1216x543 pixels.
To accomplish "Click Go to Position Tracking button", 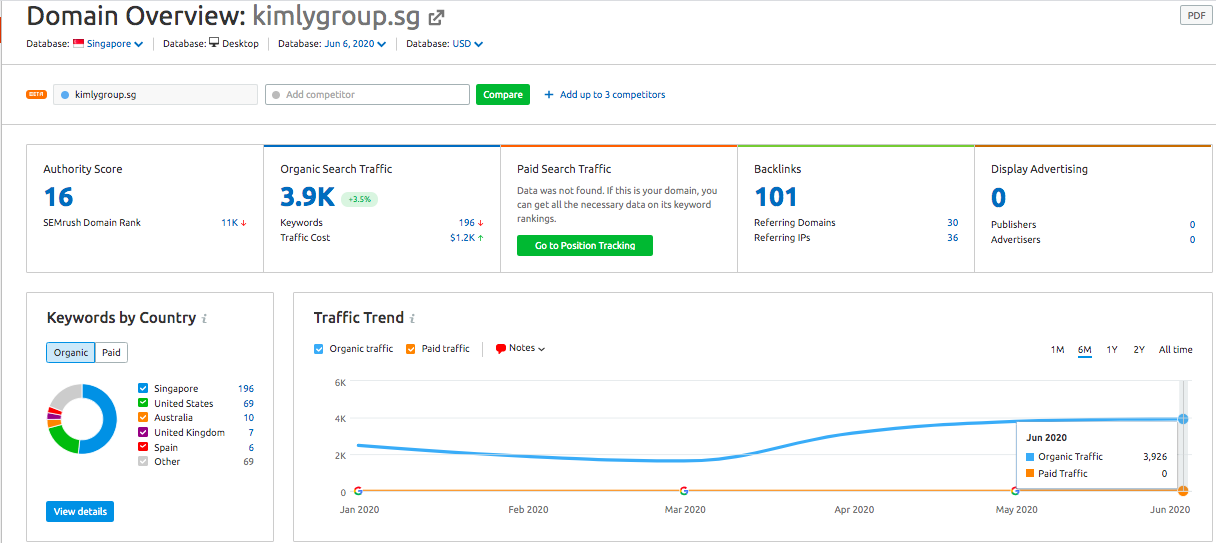I will [585, 246].
